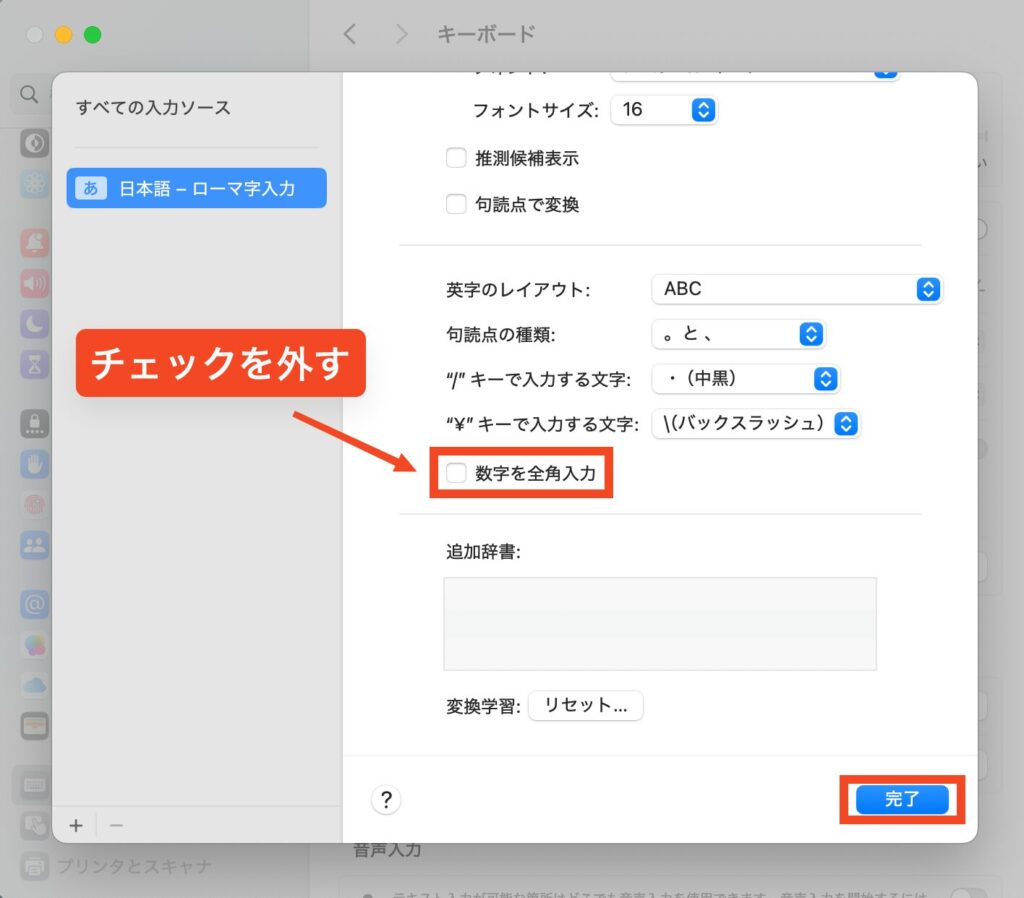Toggle the 句読点で変換 checkbox
Screen dimensions: 1024x898
[x=456, y=204]
